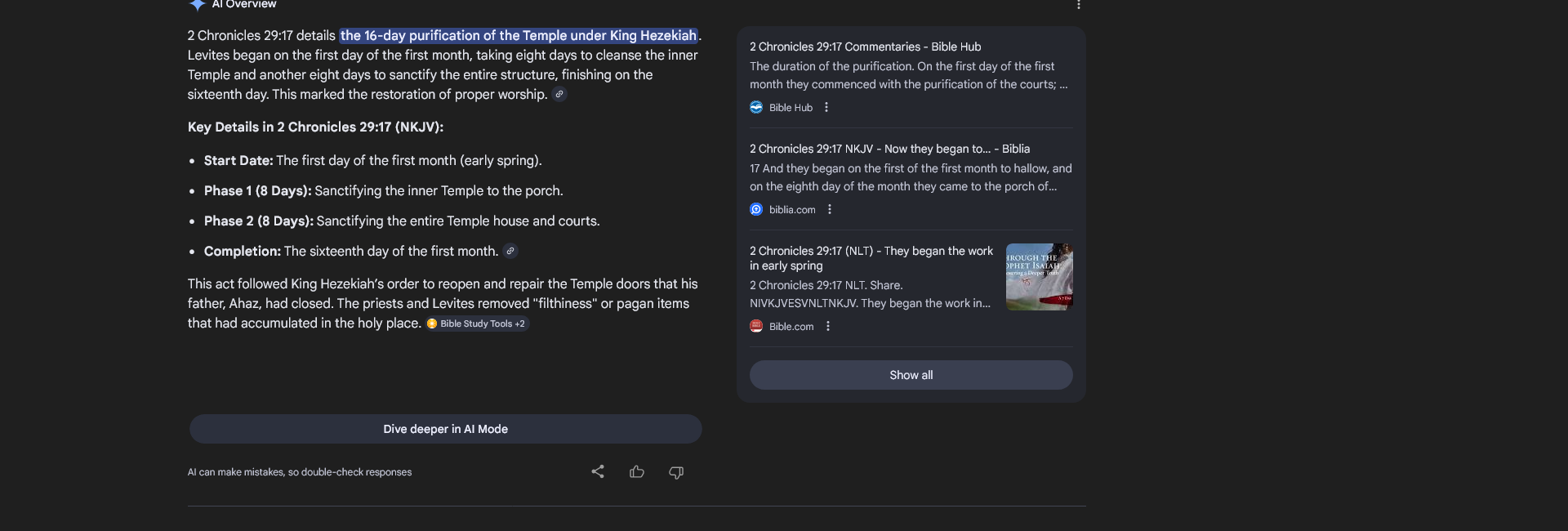Click the biblia.com site favicon
The height and width of the screenshot is (531, 1568).
tap(756, 209)
